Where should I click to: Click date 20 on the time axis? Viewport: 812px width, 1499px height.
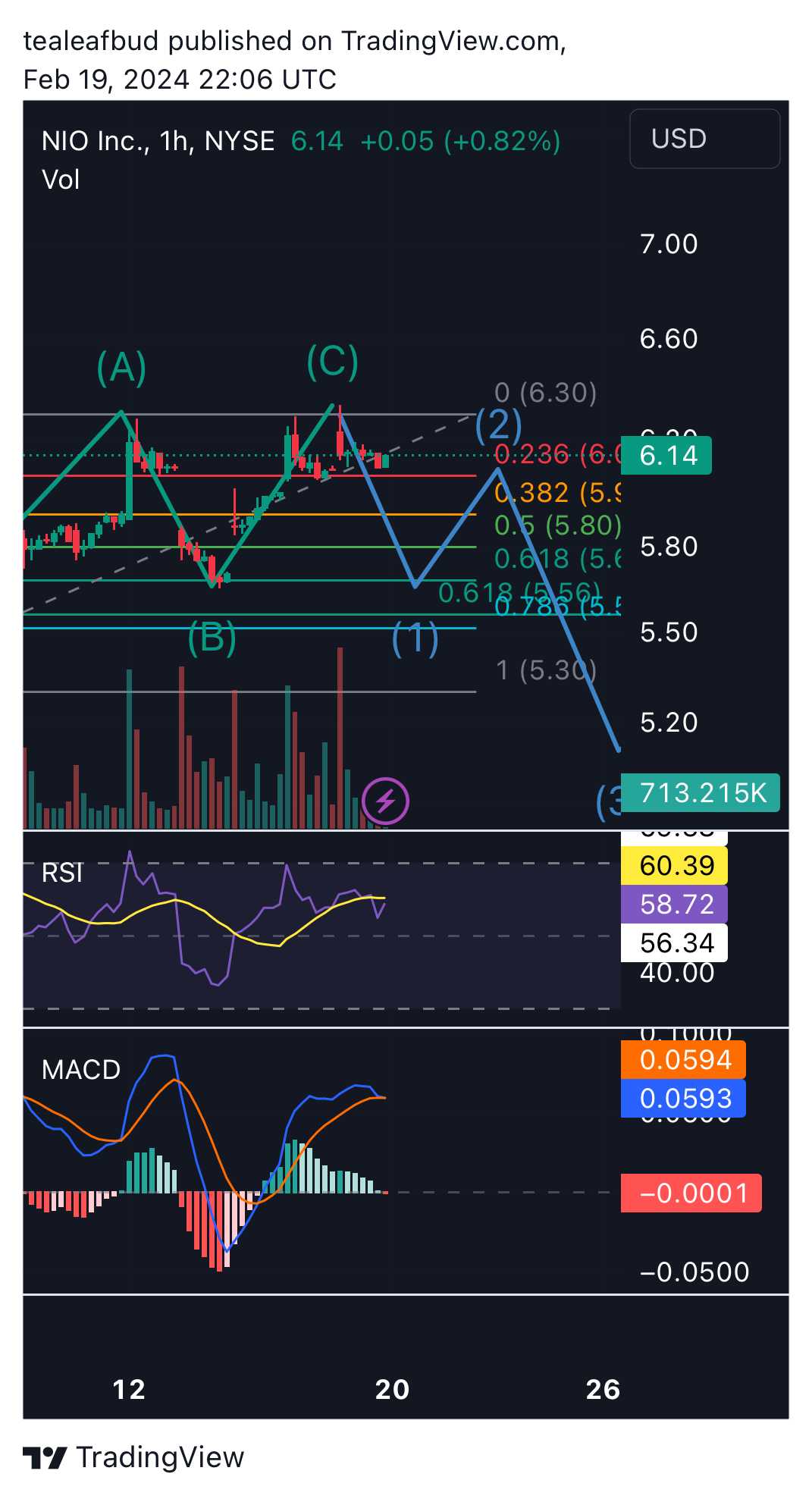(393, 1390)
